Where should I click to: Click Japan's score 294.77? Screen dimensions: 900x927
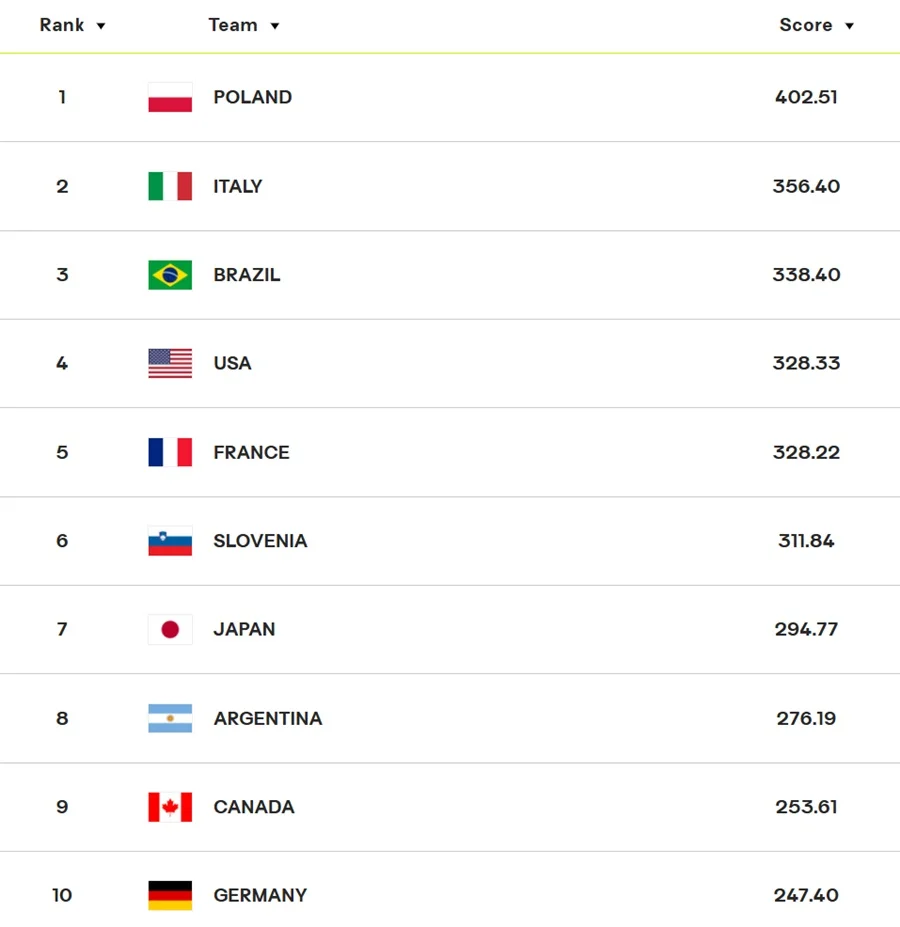click(x=806, y=629)
